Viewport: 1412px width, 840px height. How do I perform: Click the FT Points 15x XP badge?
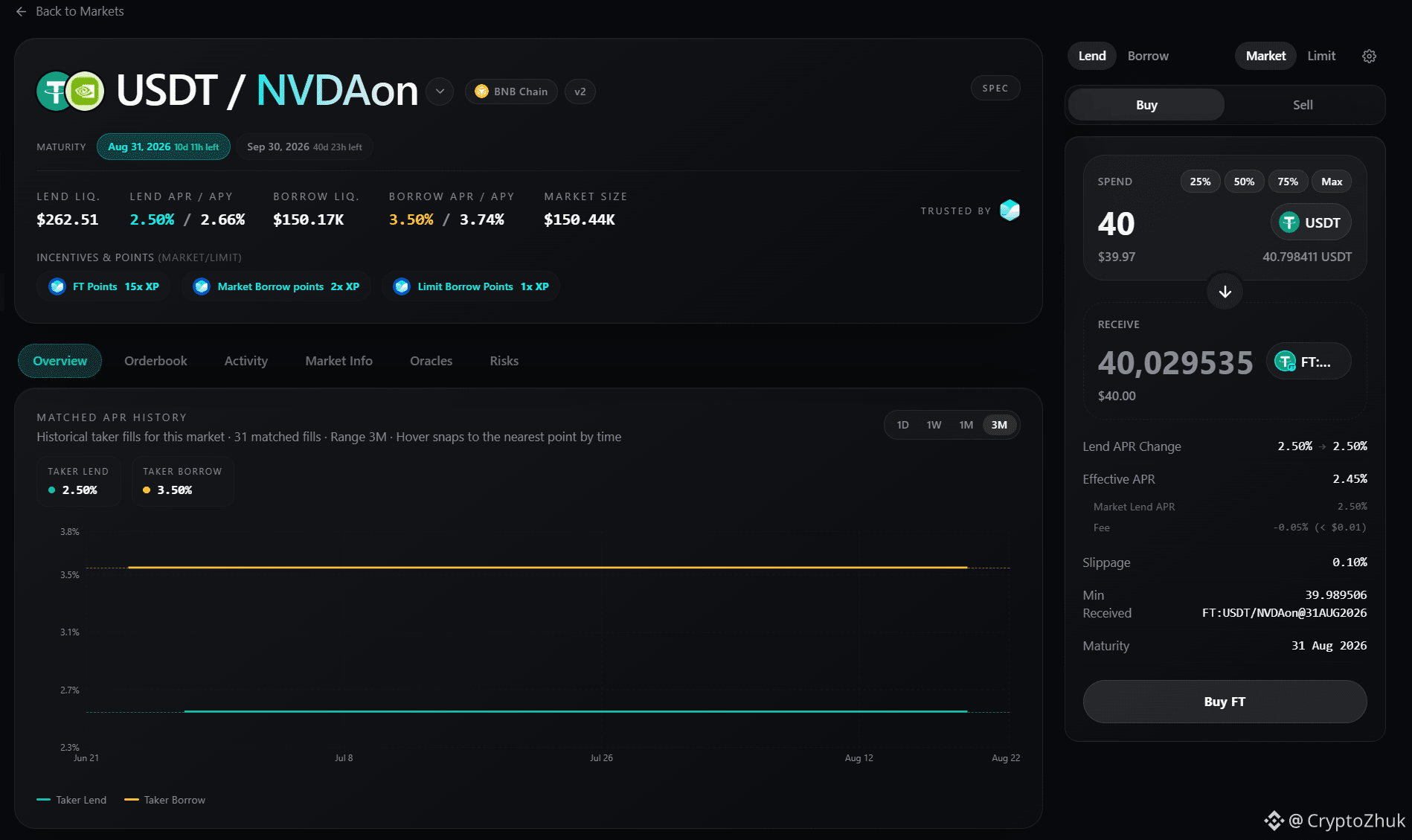point(104,286)
